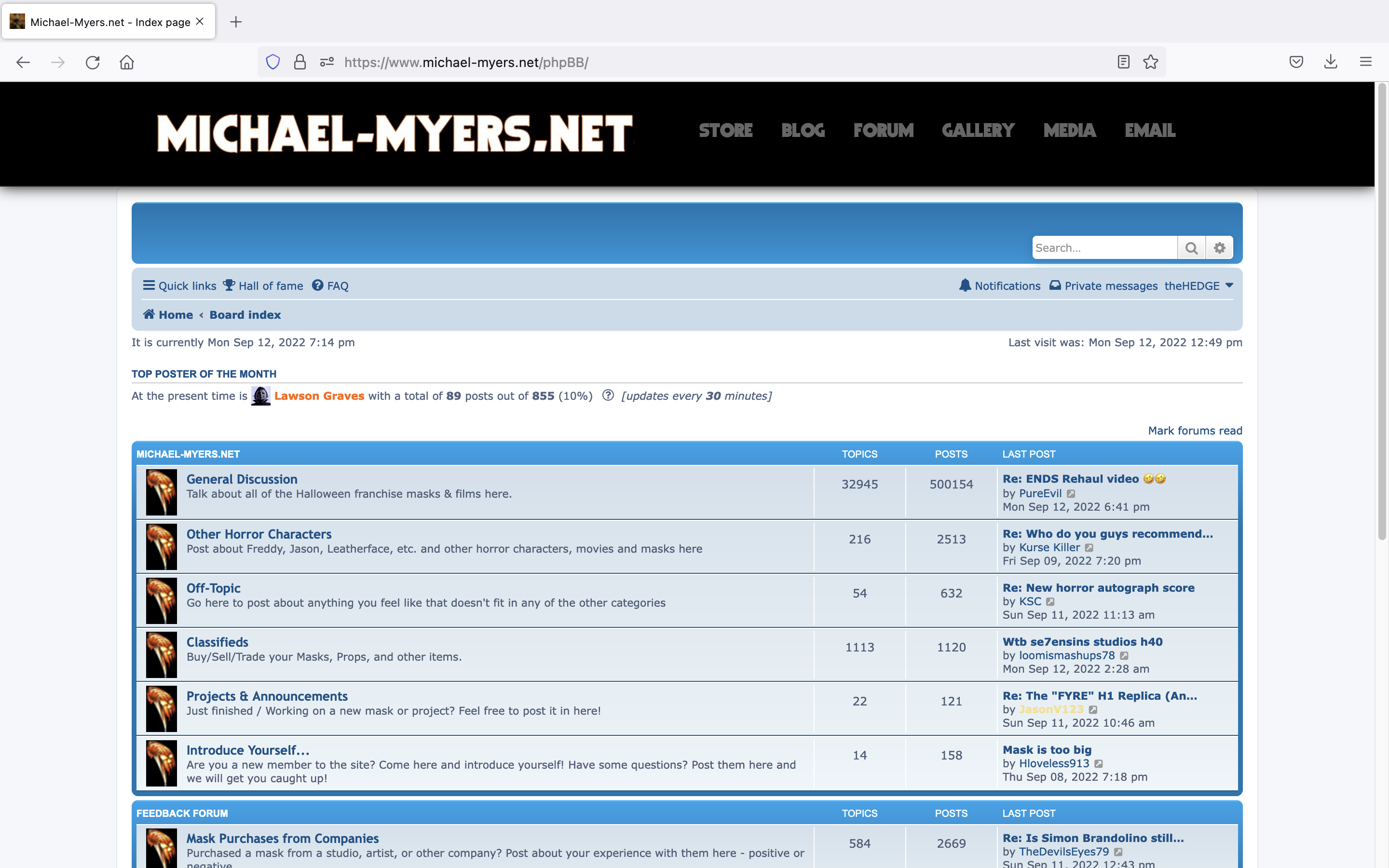This screenshot has width=1389, height=868.
Task: Open site permissions icon in address bar
Action: point(327,62)
